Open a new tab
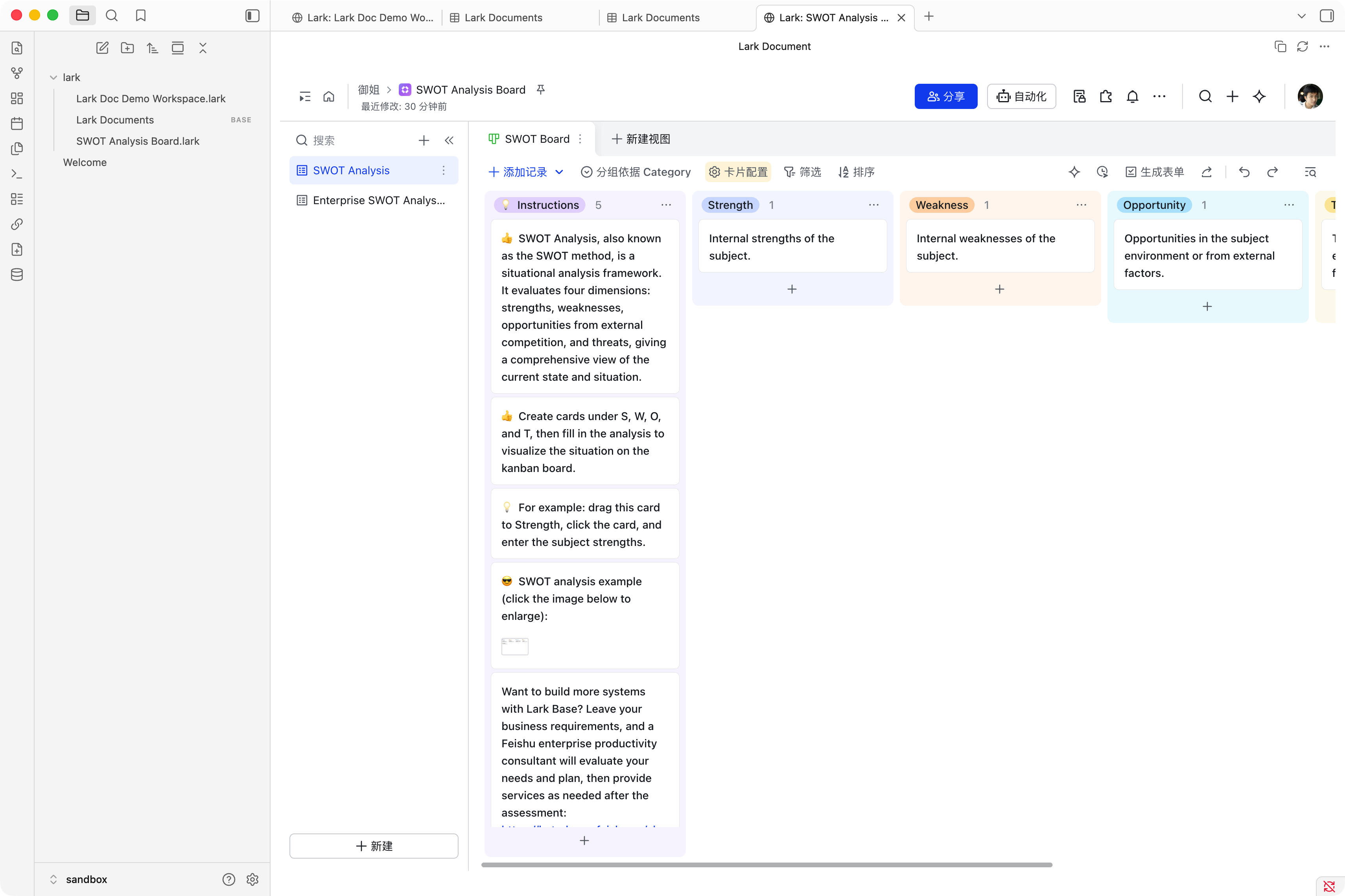 click(x=929, y=17)
